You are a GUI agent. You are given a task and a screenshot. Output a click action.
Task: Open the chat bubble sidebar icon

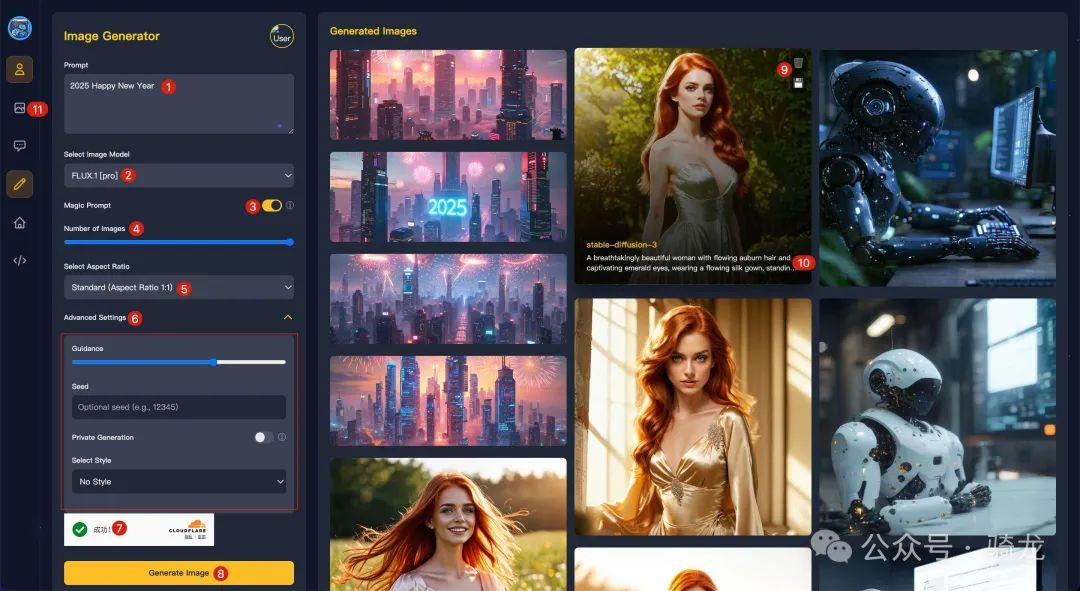[19, 146]
